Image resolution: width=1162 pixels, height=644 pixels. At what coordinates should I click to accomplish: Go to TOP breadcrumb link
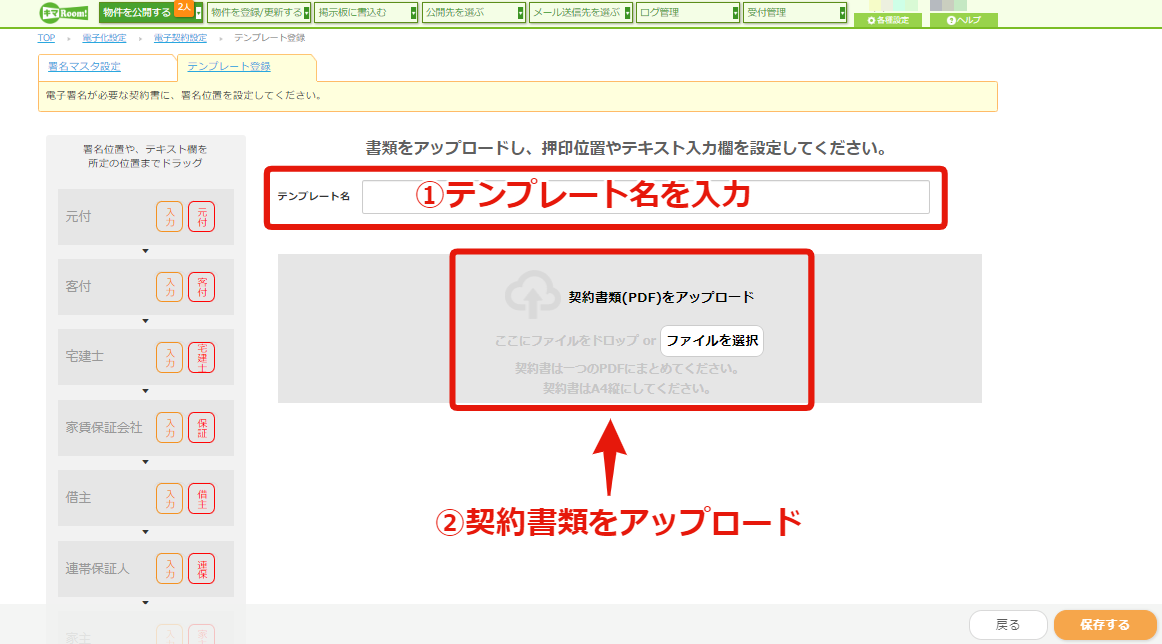(x=46, y=38)
